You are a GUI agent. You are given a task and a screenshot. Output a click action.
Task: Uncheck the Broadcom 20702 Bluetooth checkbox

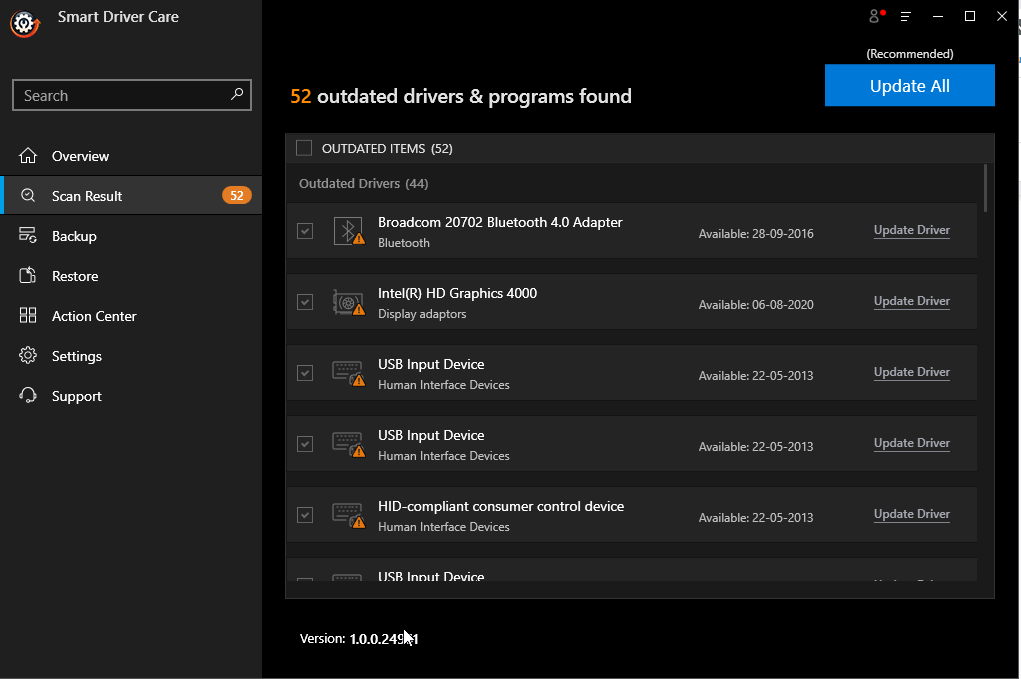point(305,231)
